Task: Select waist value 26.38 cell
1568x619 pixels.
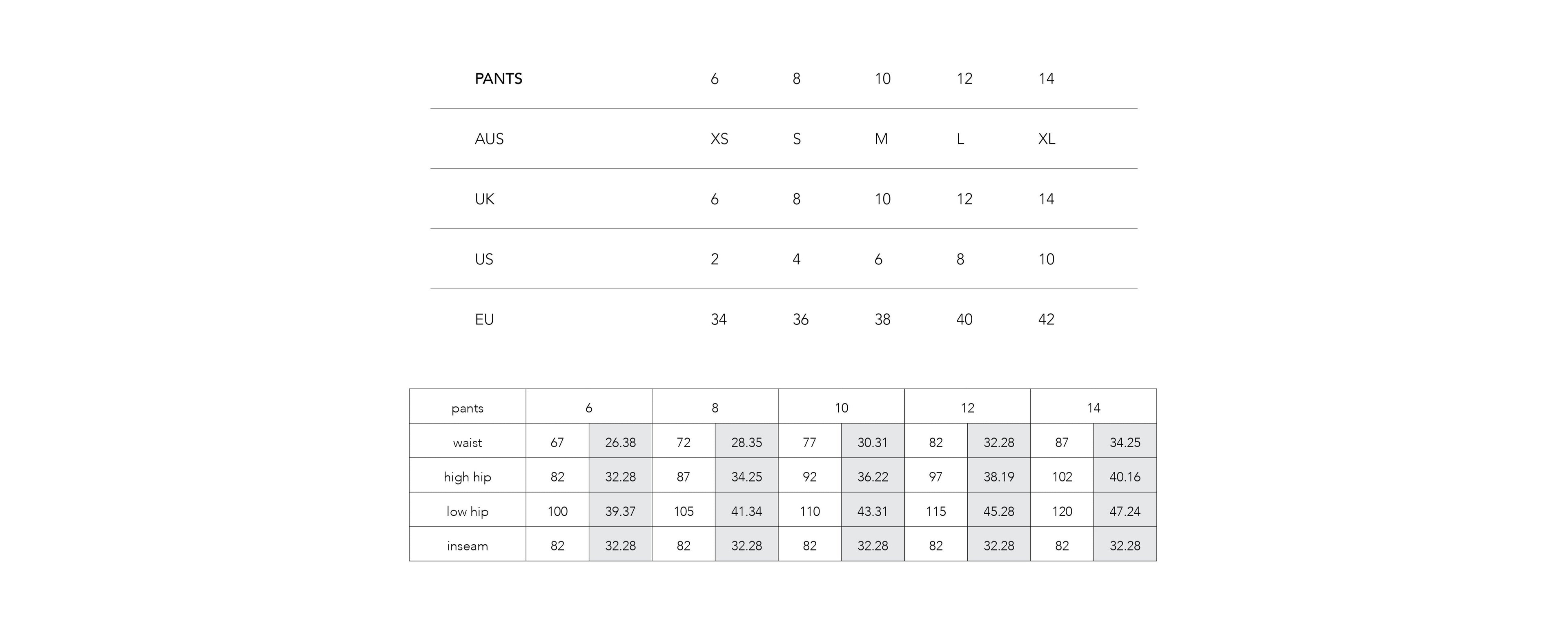Action: [x=620, y=441]
